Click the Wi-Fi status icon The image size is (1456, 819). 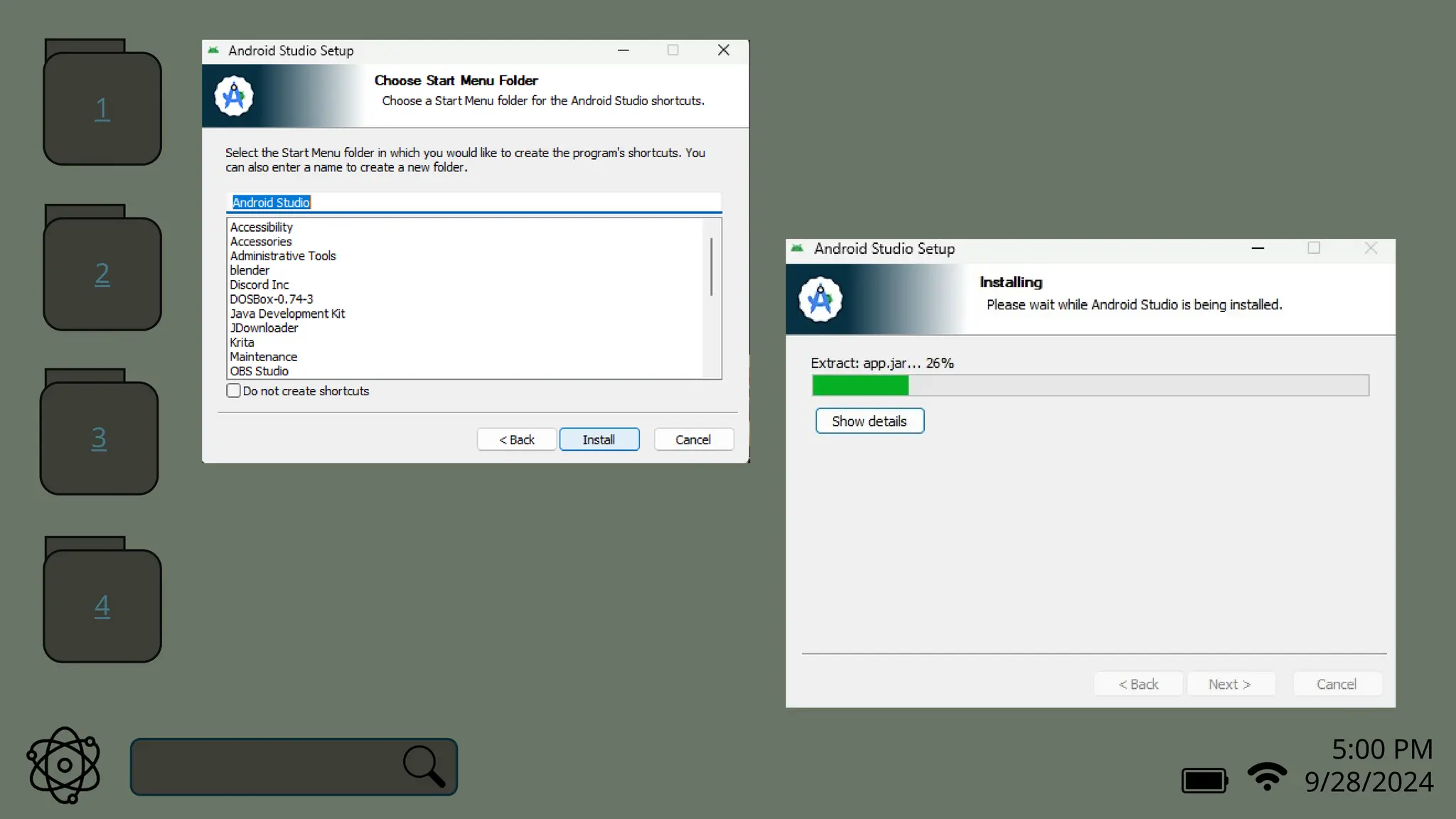pos(1266,776)
